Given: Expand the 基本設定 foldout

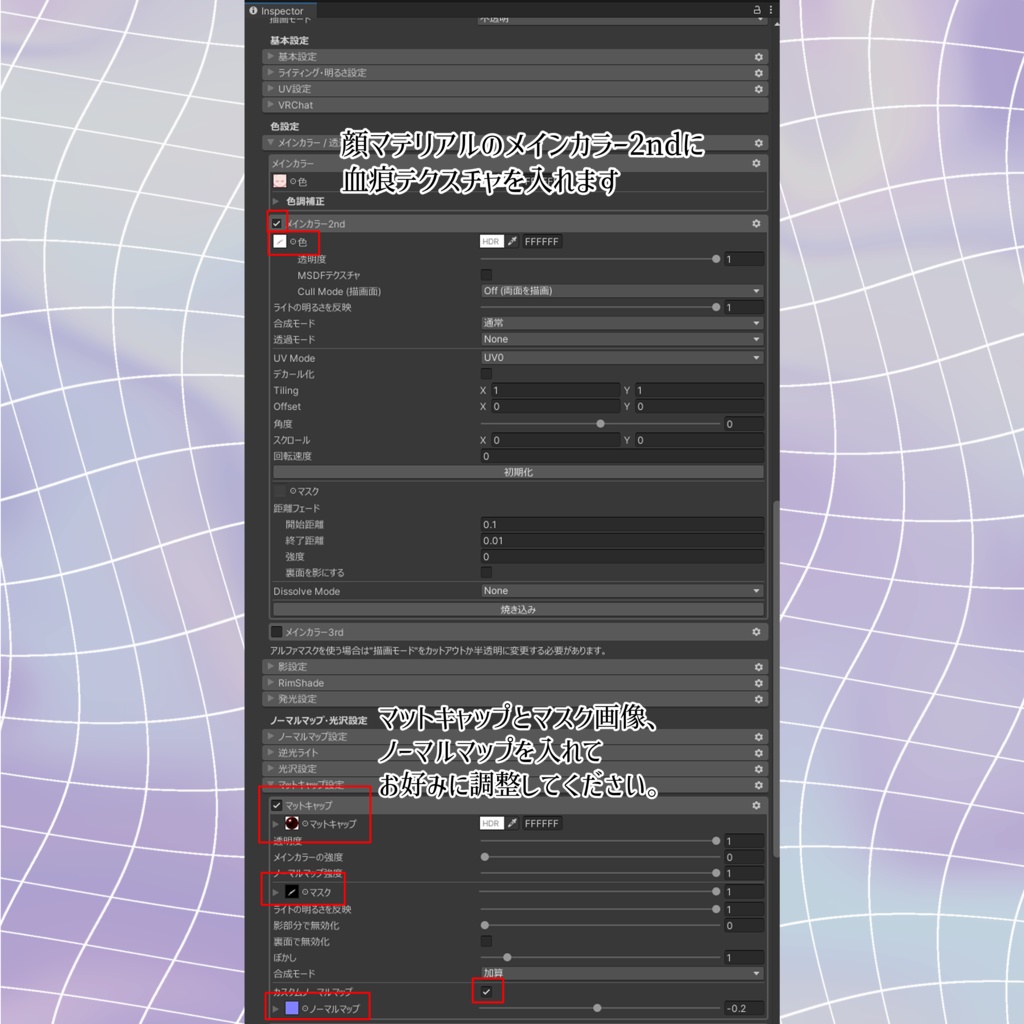Looking at the screenshot, I should point(270,57).
